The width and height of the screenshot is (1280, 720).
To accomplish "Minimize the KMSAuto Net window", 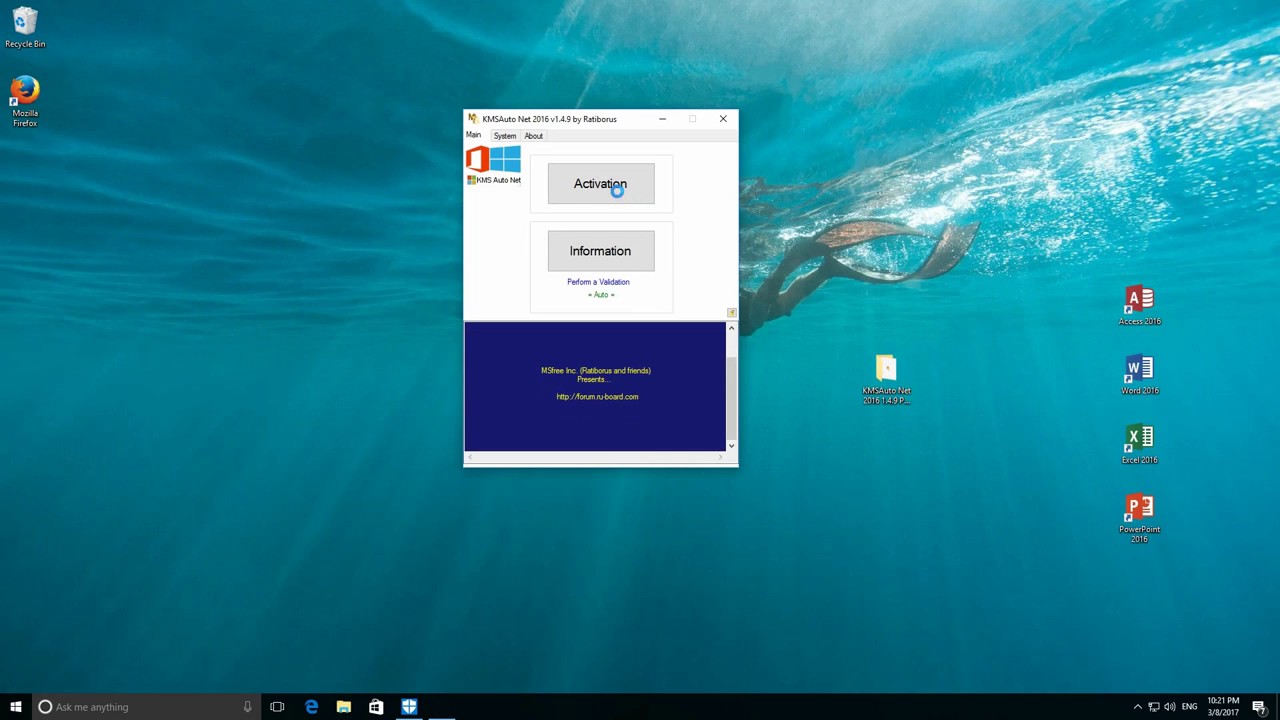I will point(662,119).
